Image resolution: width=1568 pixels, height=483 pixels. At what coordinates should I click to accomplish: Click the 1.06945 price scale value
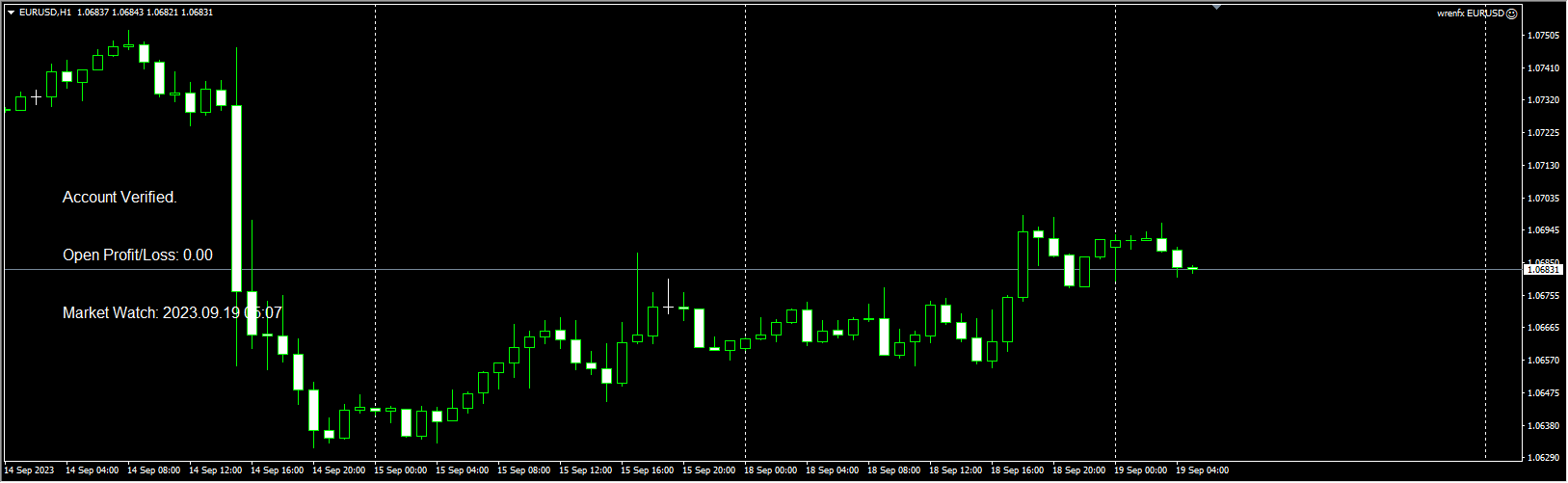(1544, 230)
